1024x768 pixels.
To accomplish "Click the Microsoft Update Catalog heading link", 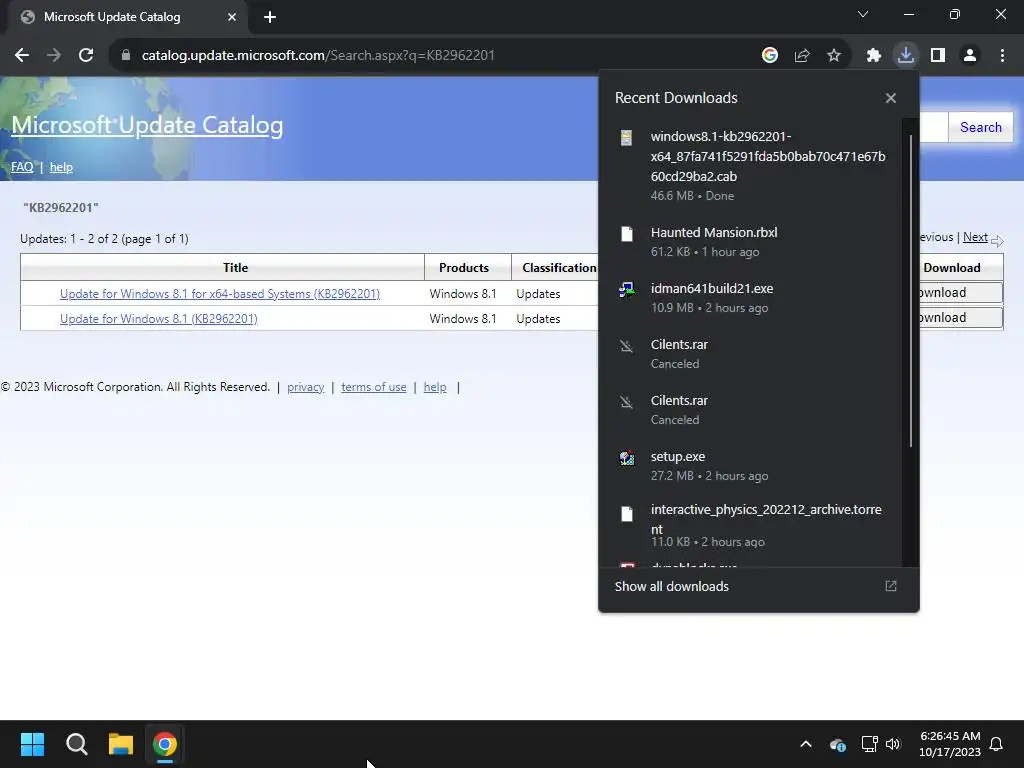I will click(147, 125).
